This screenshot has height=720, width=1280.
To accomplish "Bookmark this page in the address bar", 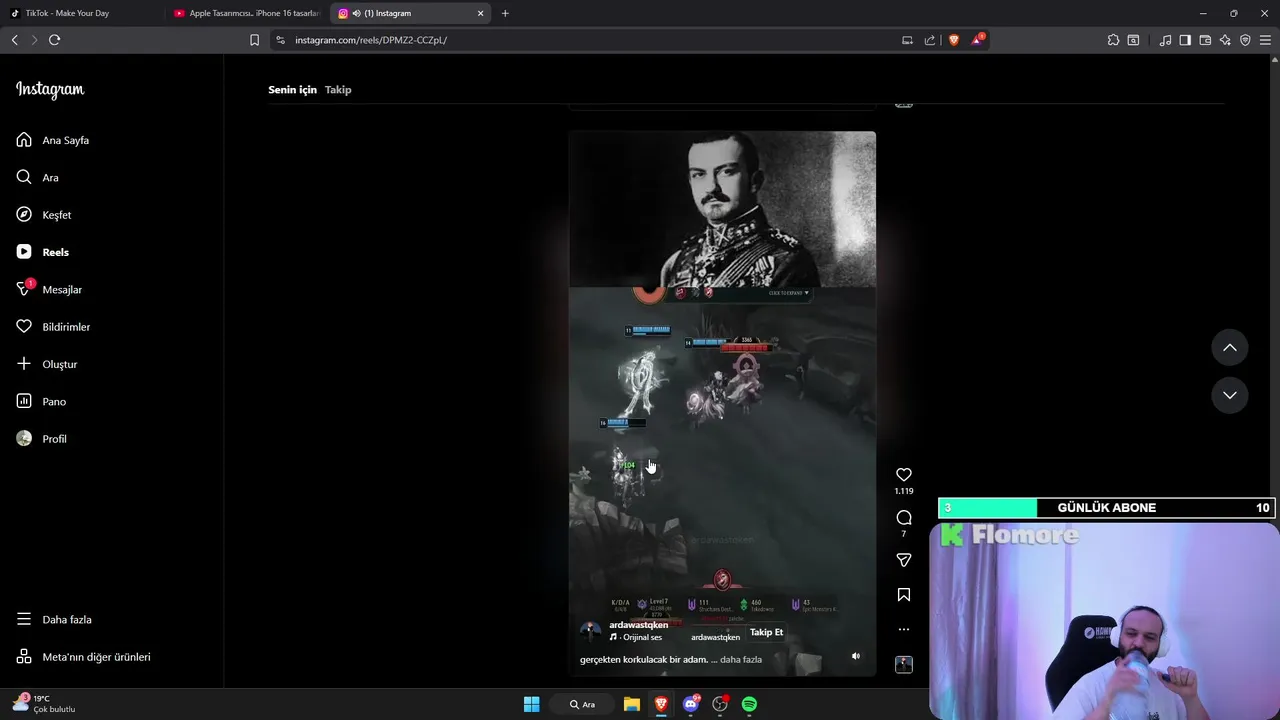I will pyautogui.click(x=254, y=40).
